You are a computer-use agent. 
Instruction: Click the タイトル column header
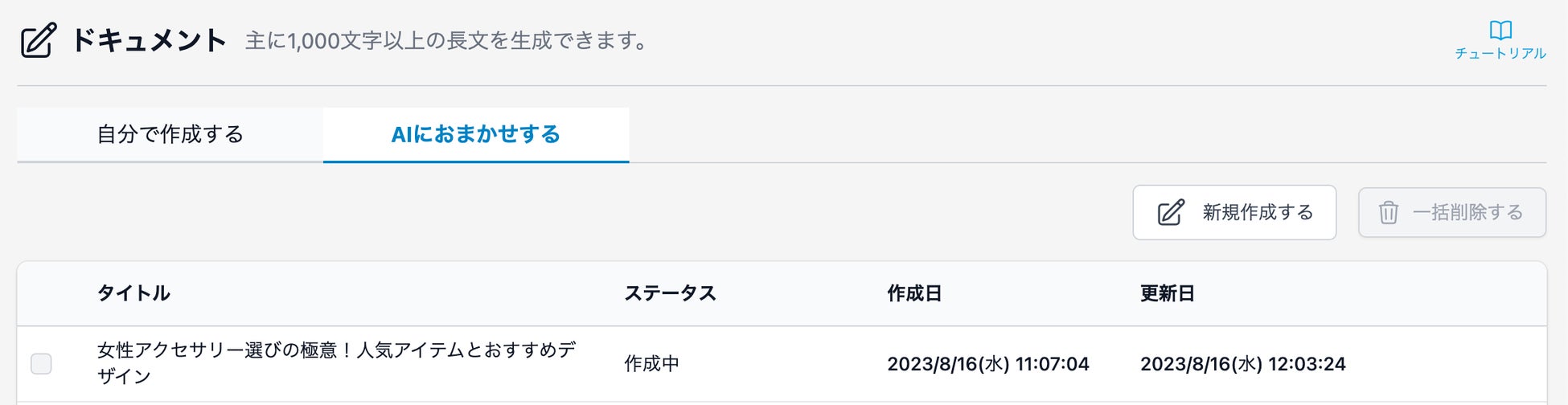133,293
